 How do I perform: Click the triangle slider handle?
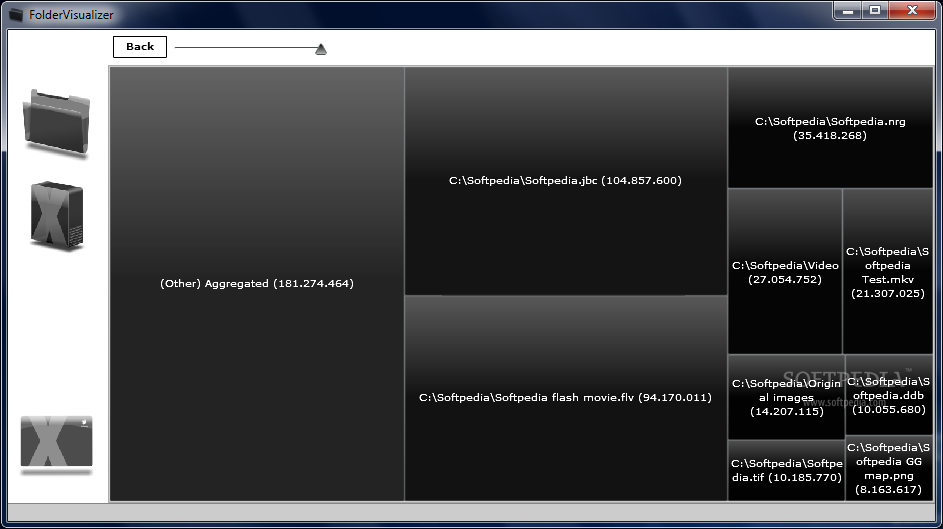point(321,49)
